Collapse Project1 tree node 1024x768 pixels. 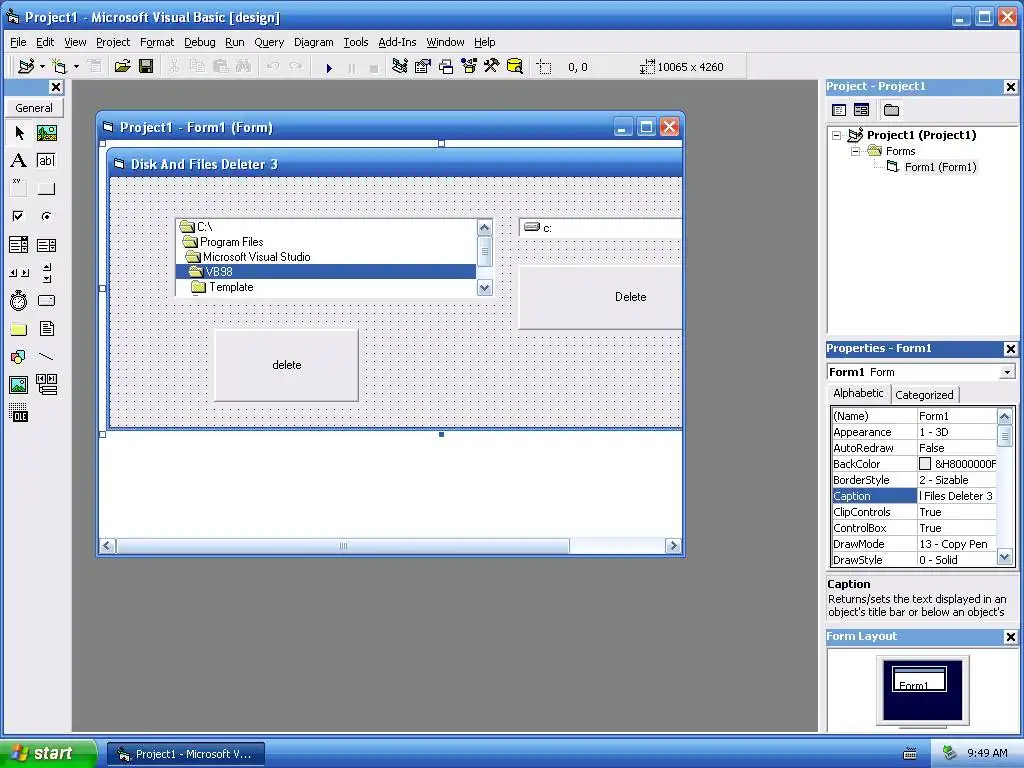coord(837,136)
